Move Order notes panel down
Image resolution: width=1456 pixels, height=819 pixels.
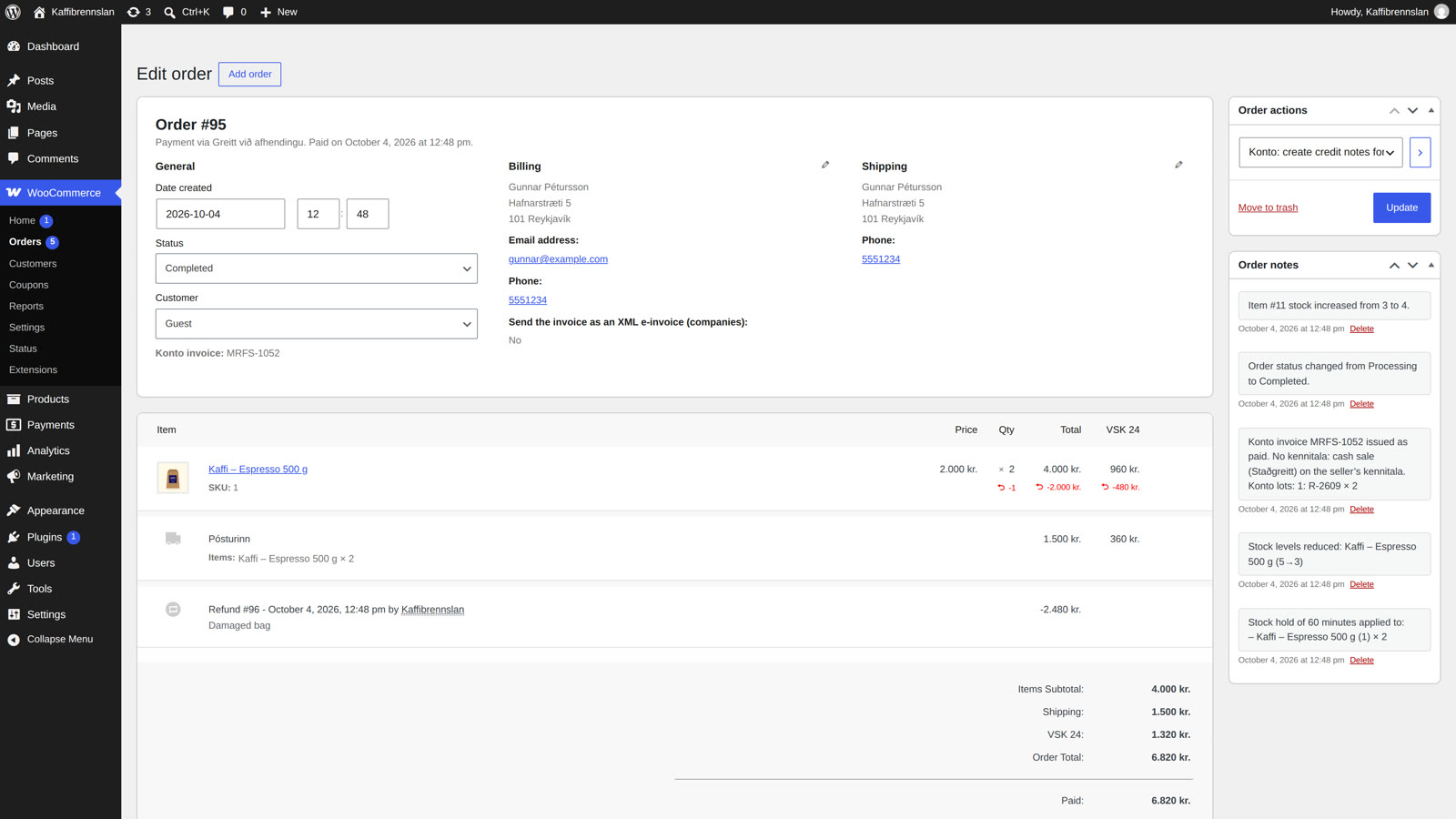(1412, 265)
